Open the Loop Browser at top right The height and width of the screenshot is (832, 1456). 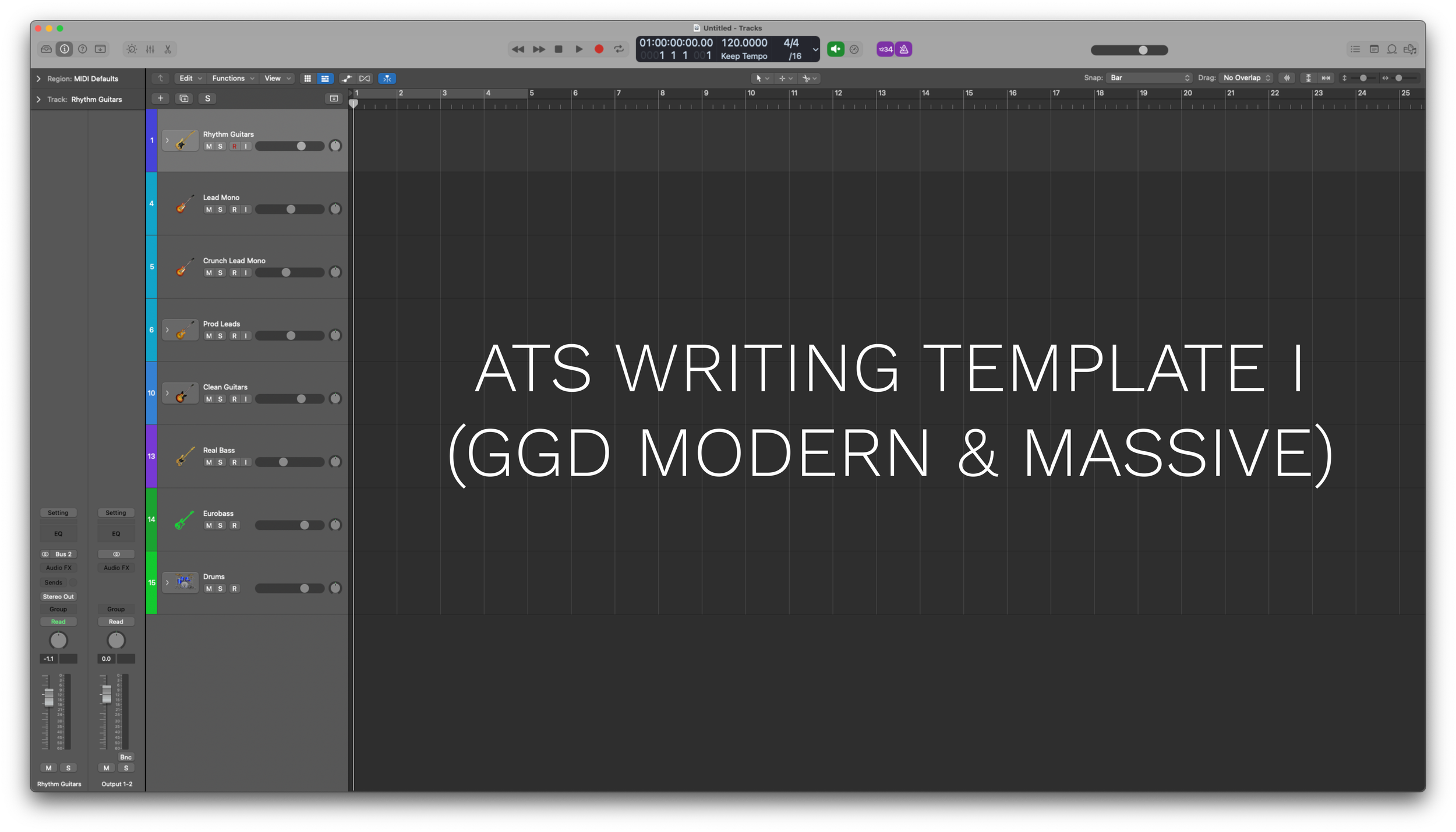pyautogui.click(x=1392, y=49)
